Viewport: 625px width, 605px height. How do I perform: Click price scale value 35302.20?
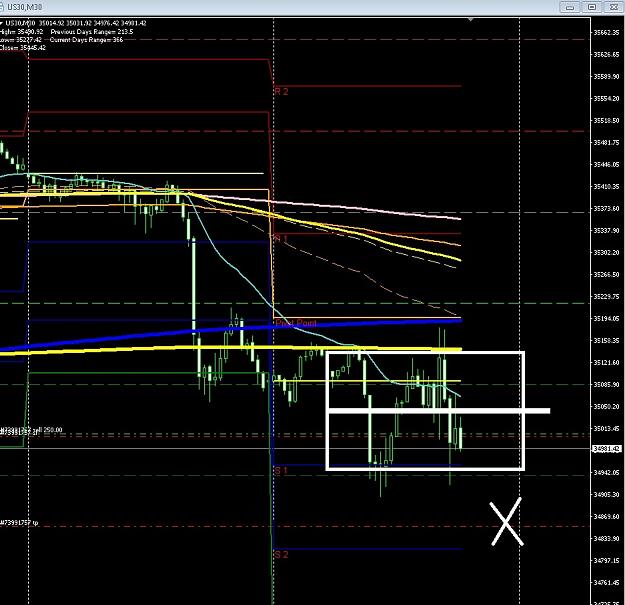607,253
